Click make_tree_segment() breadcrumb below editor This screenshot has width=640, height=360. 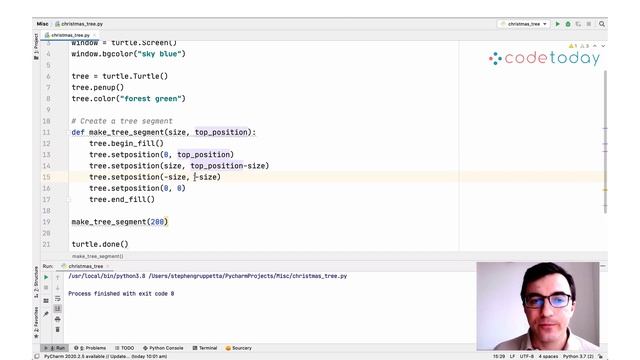pyautogui.click(x=98, y=256)
